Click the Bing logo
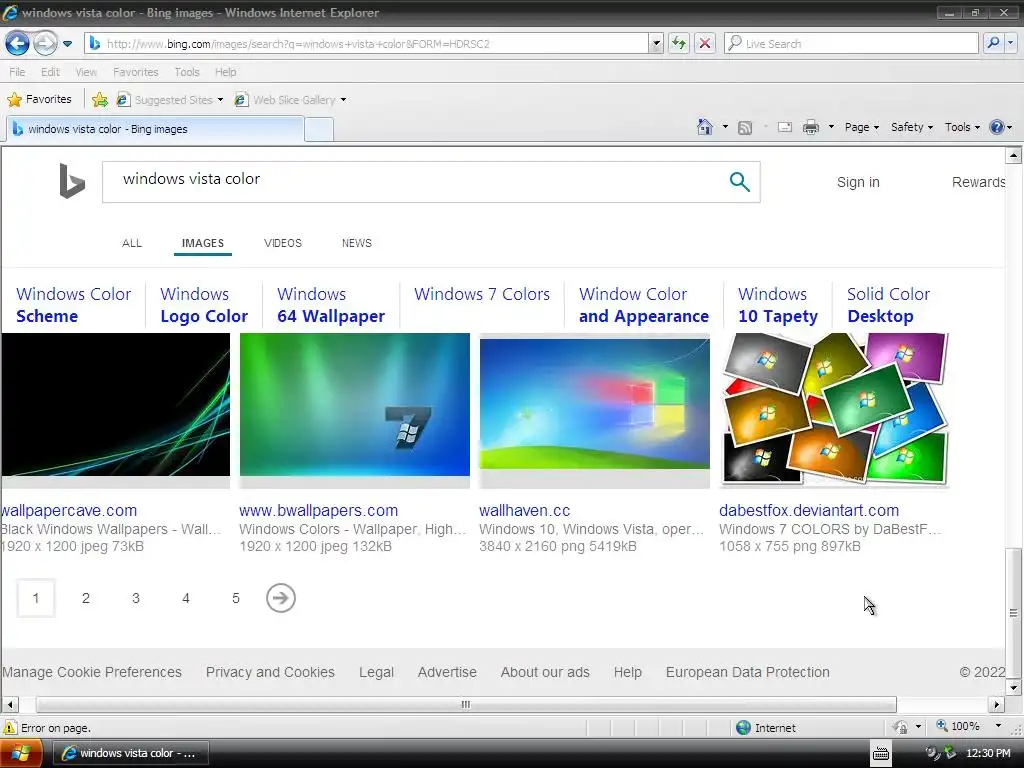The image size is (1024, 768). (x=72, y=181)
